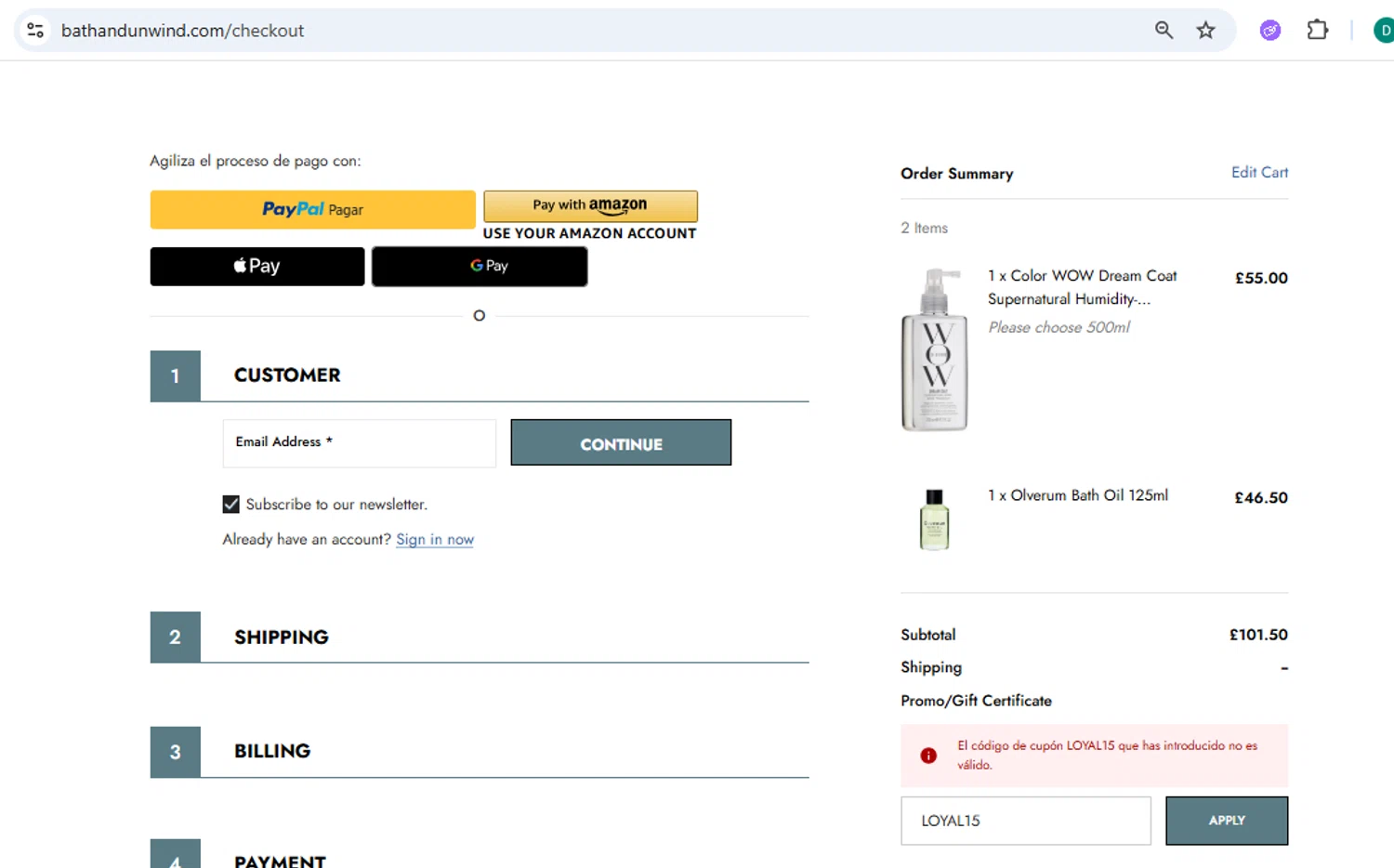Click the '1 x Olverum Bath Oil 125ml' text

[x=1078, y=495]
